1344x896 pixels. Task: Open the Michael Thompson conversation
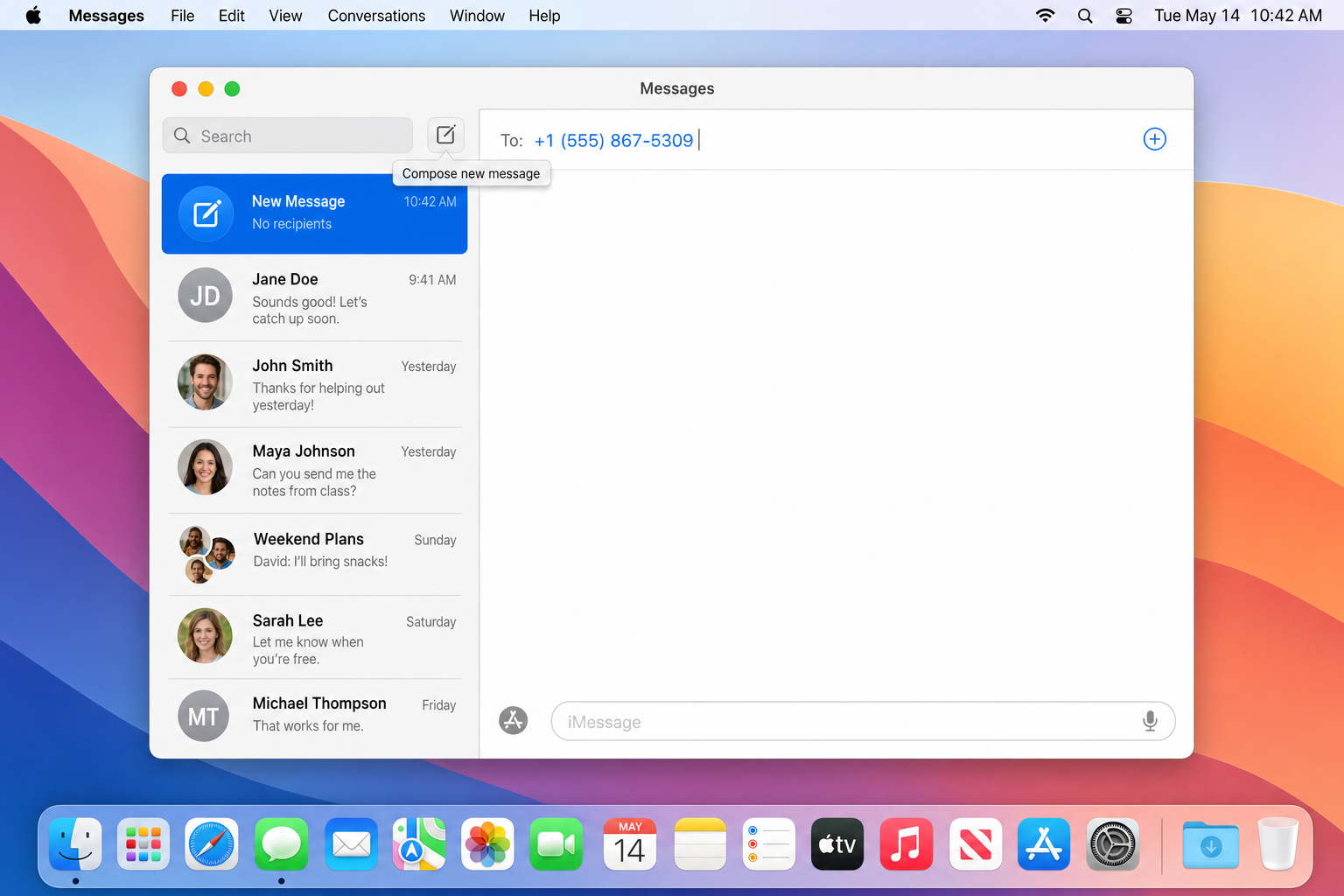[314, 716]
